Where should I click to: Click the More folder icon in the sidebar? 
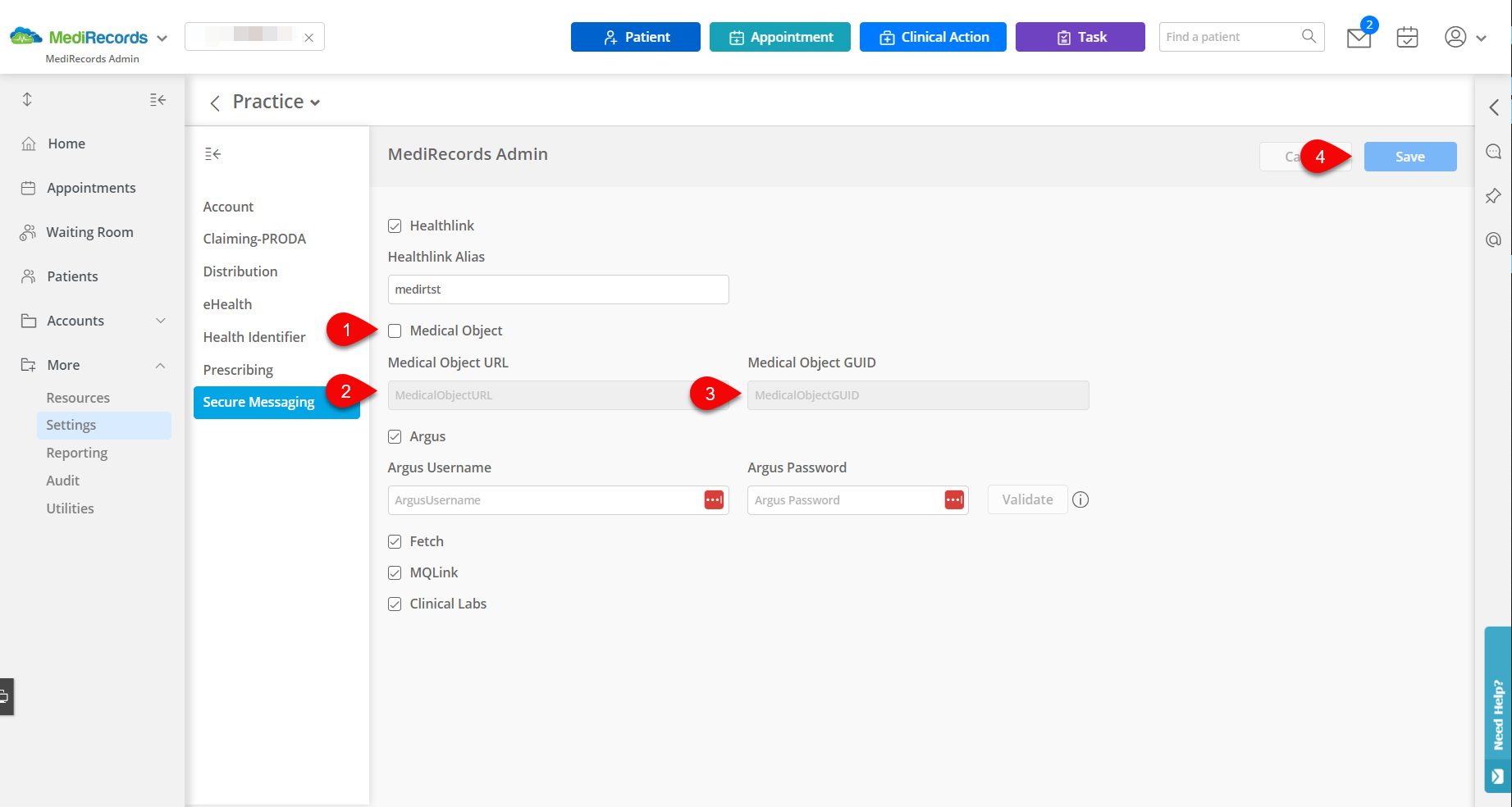click(x=29, y=365)
